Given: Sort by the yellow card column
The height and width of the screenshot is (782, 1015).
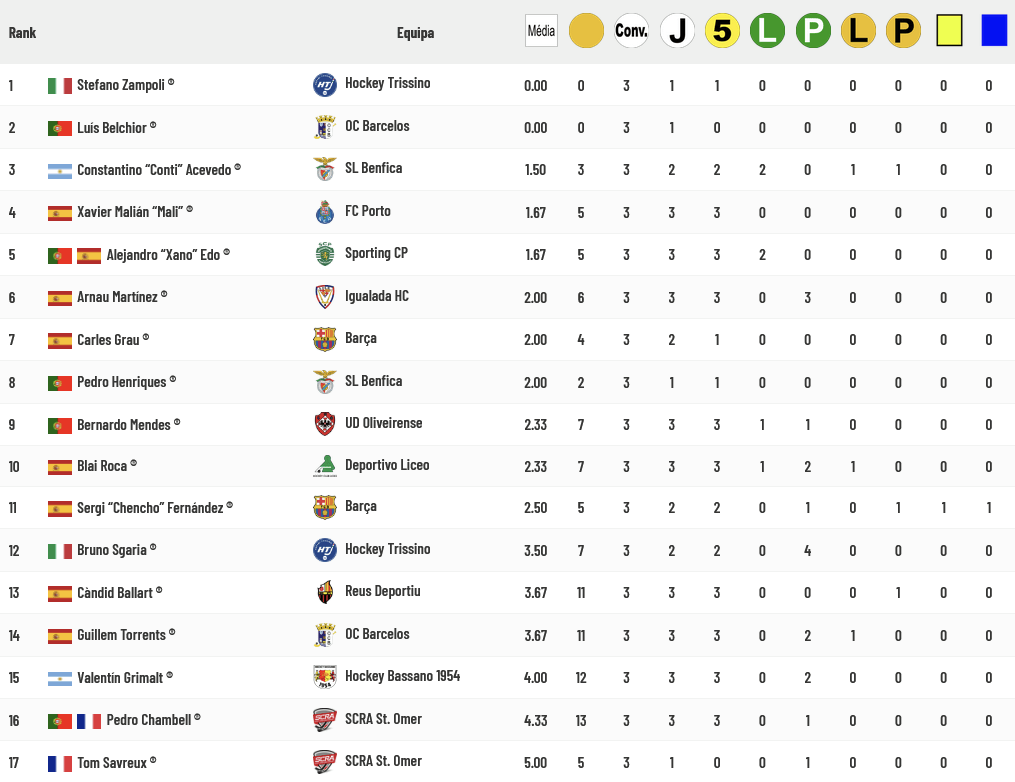Looking at the screenshot, I should (948, 31).
